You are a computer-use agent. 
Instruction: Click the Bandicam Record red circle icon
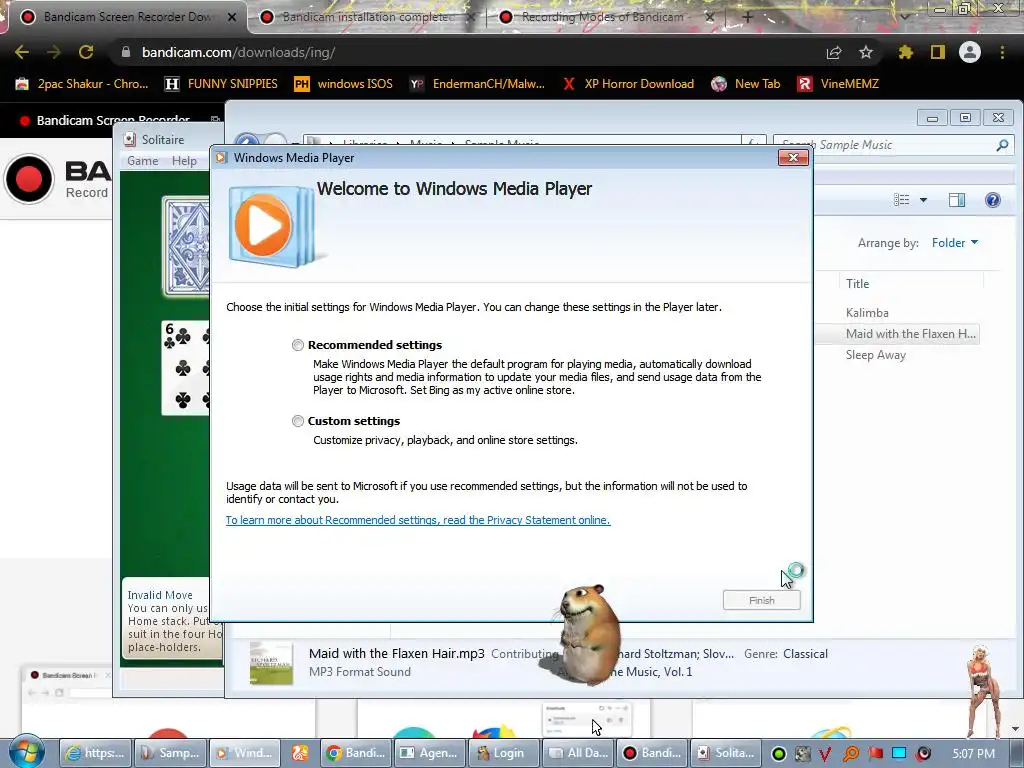[29, 179]
